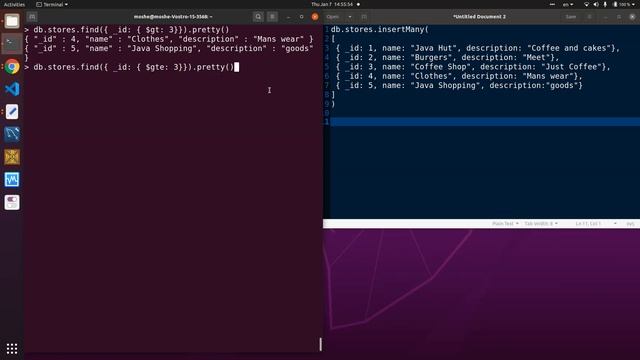Viewport: 640px width, 360px height.
Task: Click the "Clothes" line in editor
Action: click(x=459, y=76)
